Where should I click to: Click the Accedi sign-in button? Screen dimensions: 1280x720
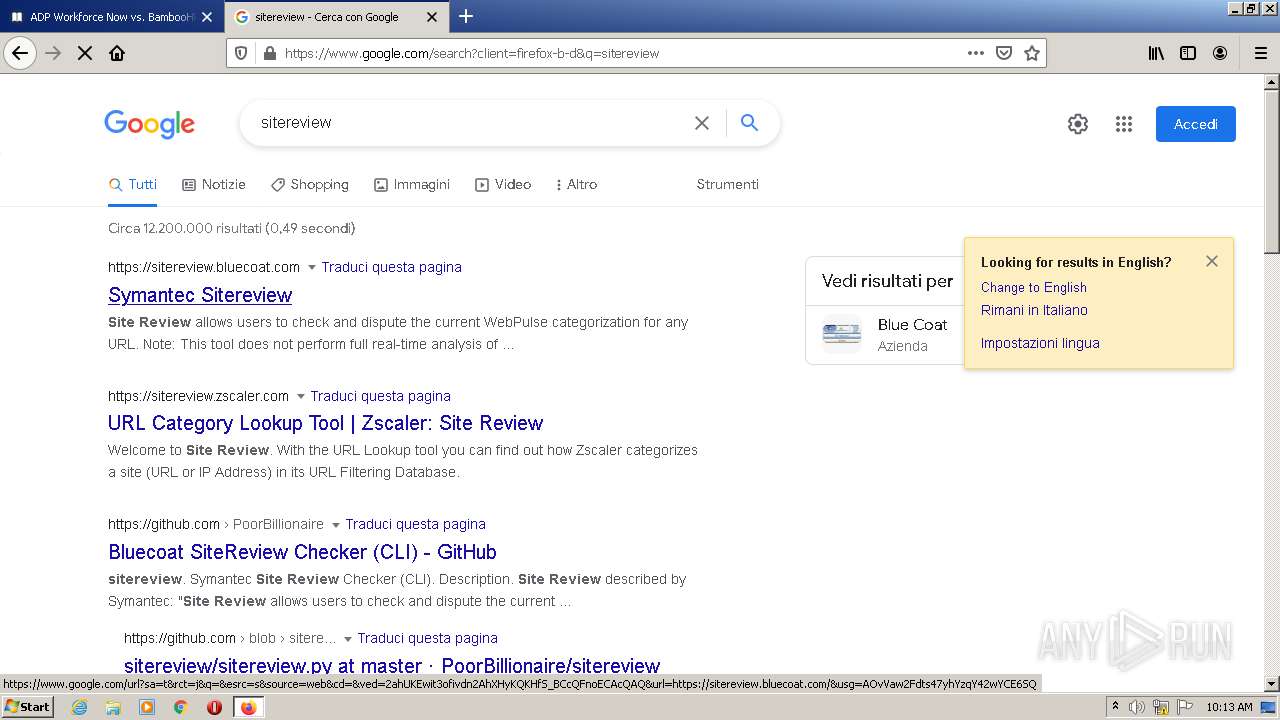pos(1195,124)
